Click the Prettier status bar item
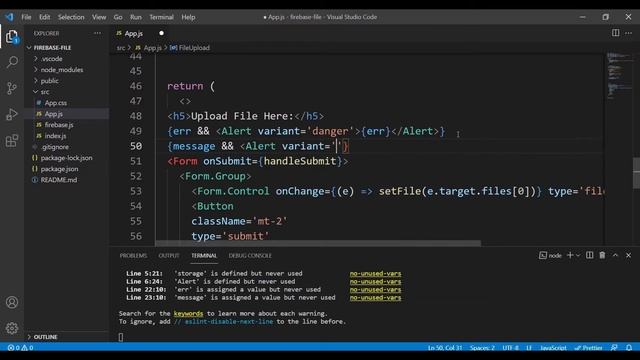 588,348
